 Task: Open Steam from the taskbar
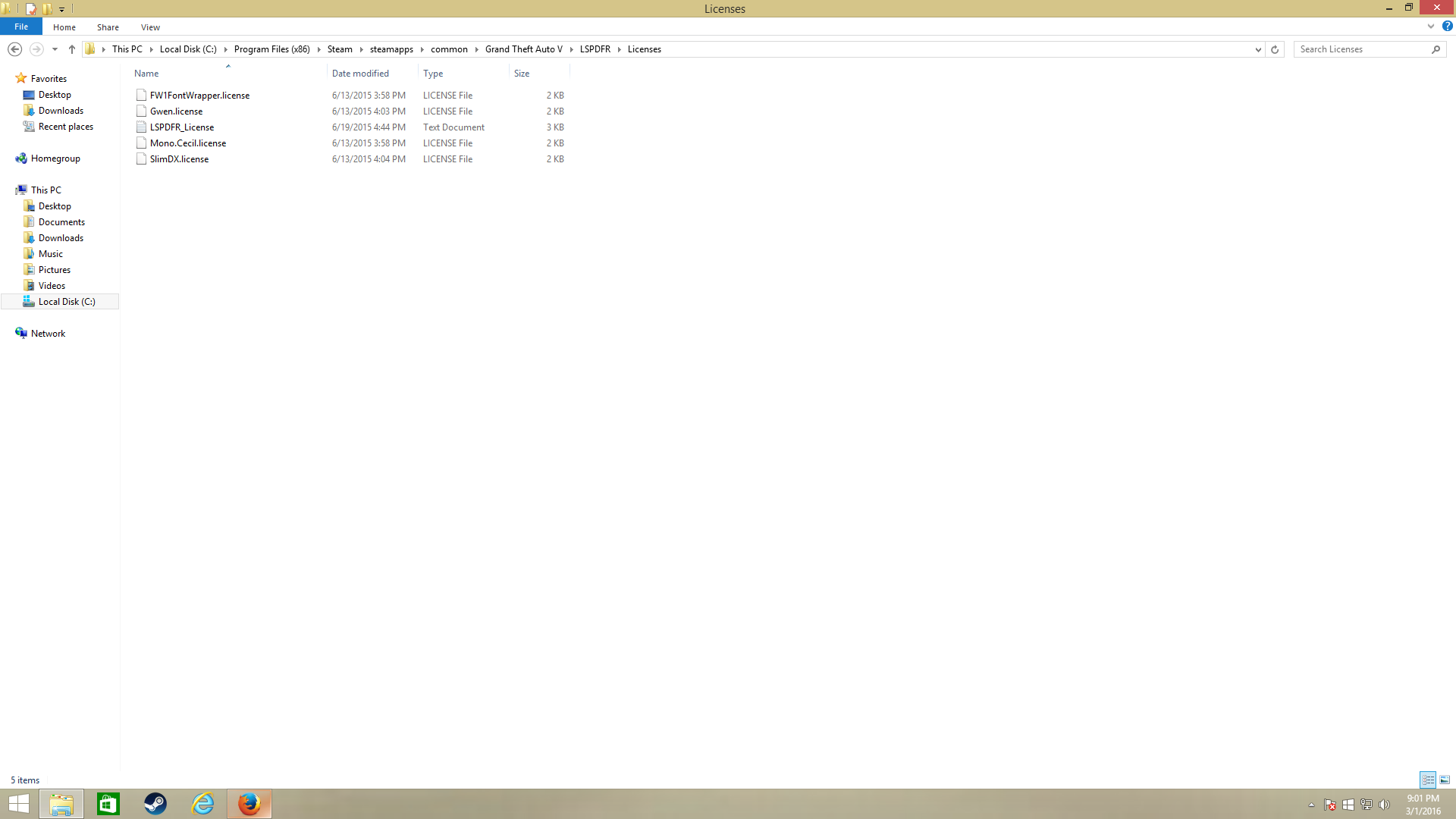155,804
